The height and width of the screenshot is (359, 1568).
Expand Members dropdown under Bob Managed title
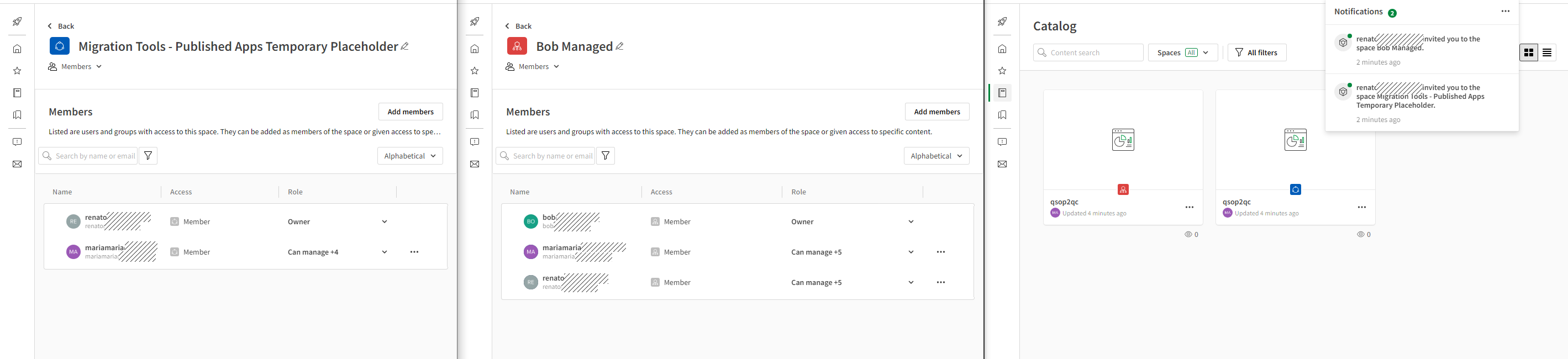point(533,66)
